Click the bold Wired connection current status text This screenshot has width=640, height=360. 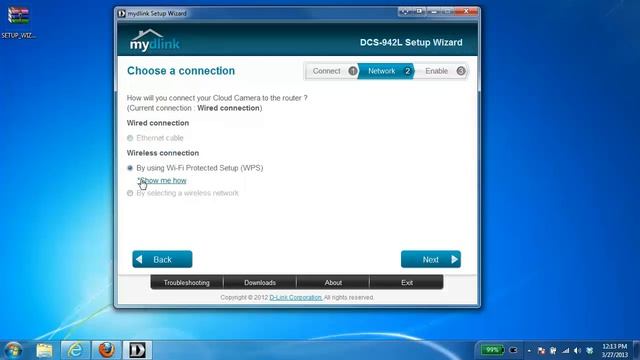point(228,108)
